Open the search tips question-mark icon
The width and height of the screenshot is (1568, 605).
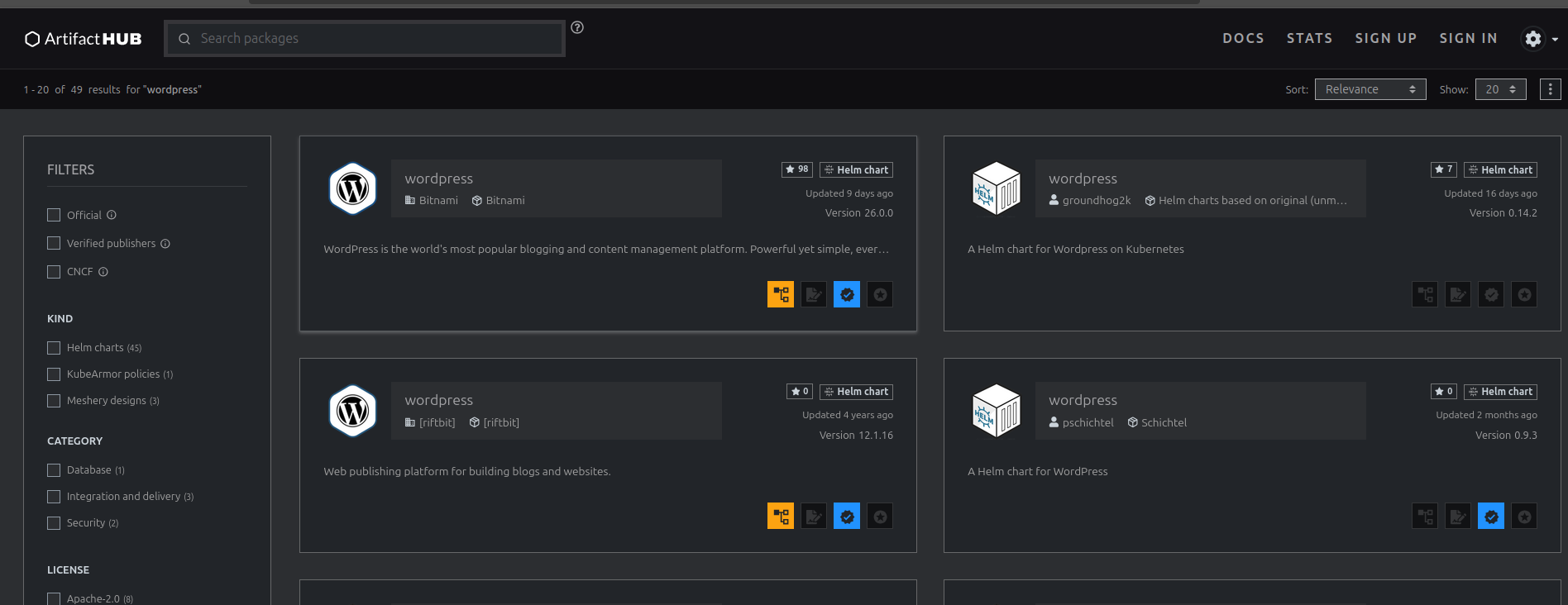(577, 27)
